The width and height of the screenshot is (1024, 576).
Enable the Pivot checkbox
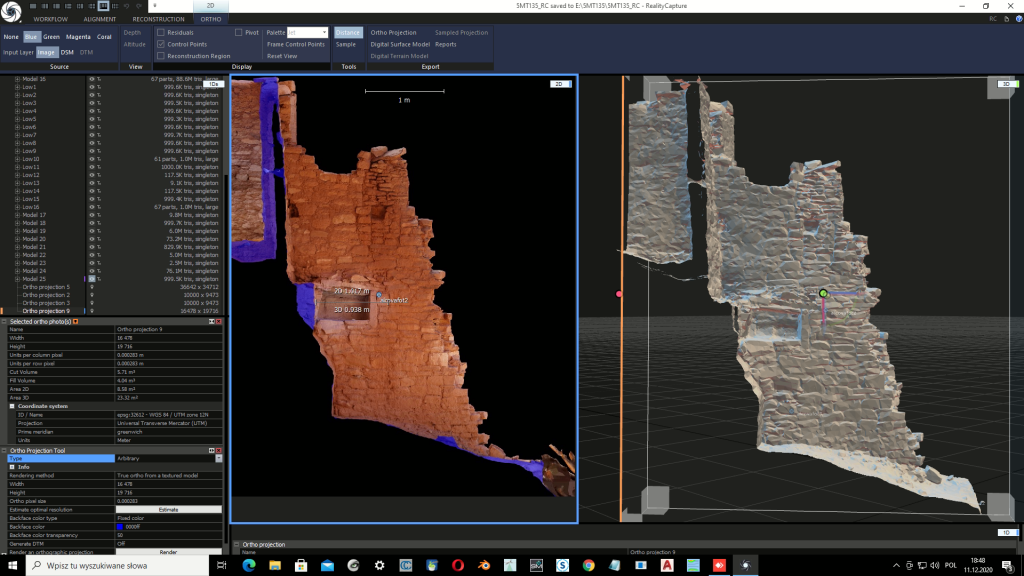pyautogui.click(x=238, y=32)
